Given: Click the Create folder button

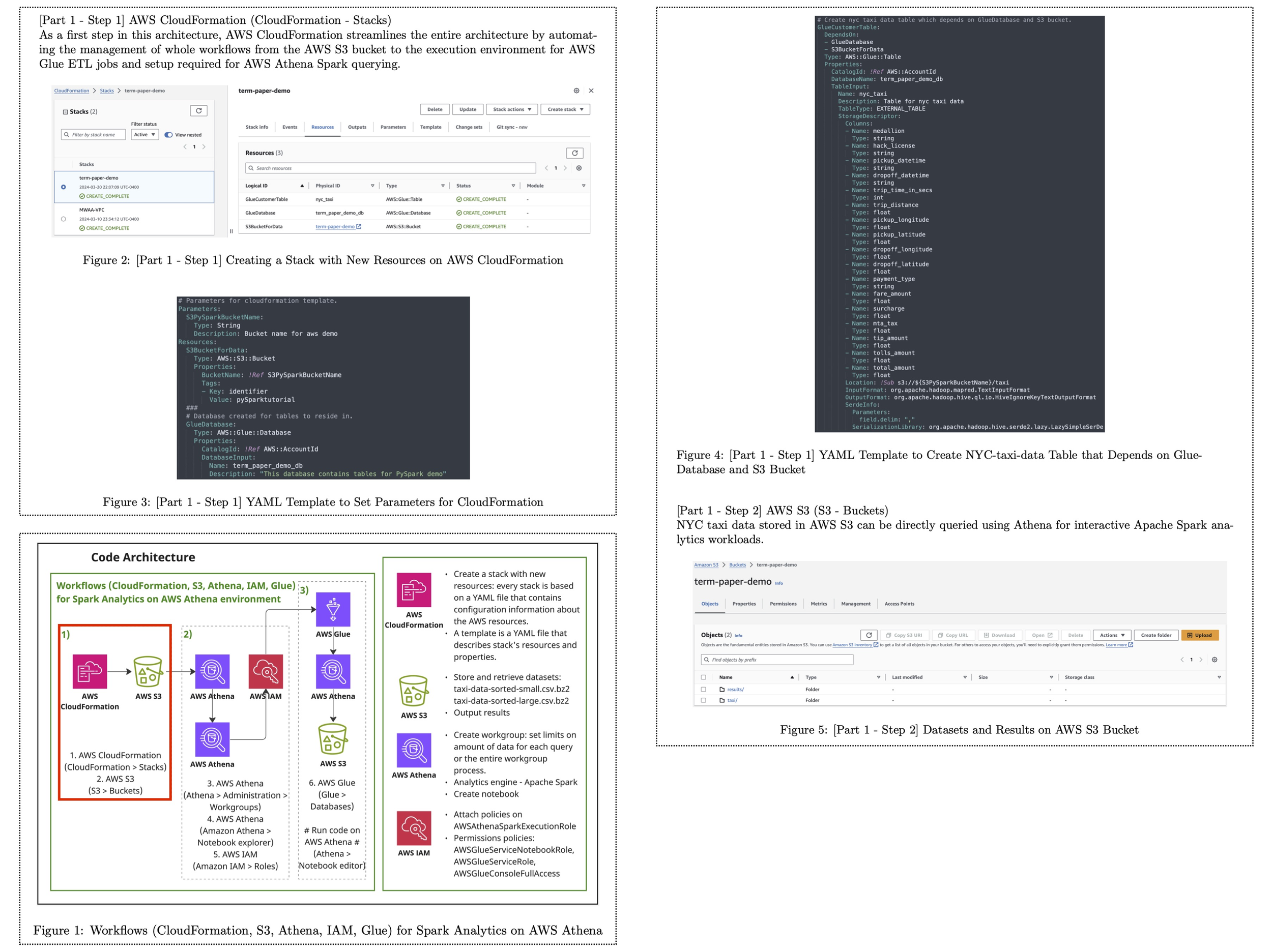Looking at the screenshot, I should coord(1156,635).
